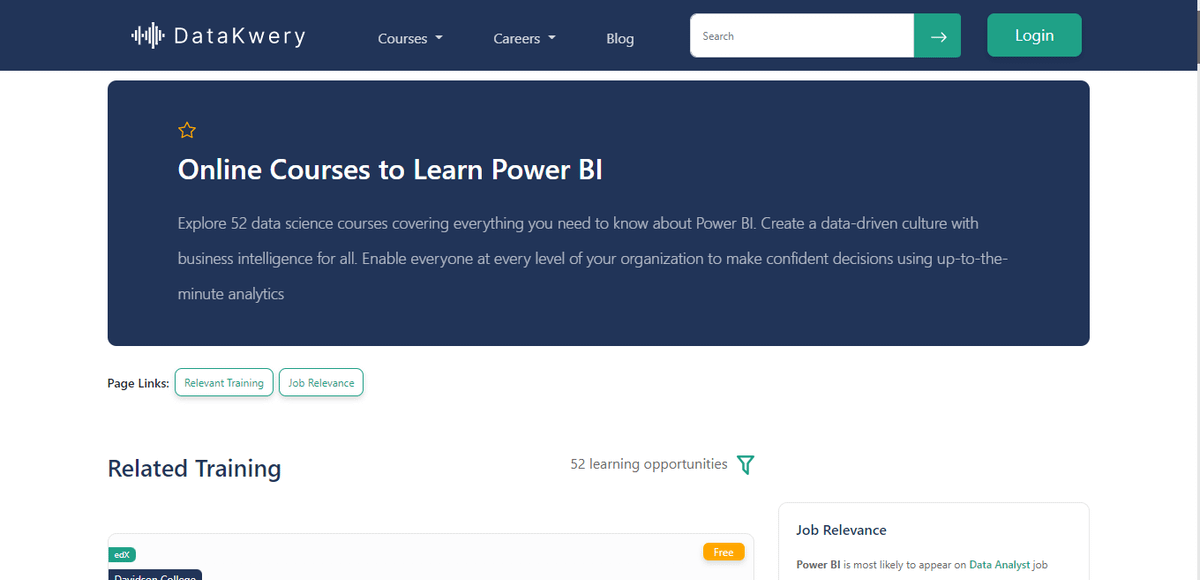Focus the Search input field
1200x580 pixels.
(x=801, y=36)
